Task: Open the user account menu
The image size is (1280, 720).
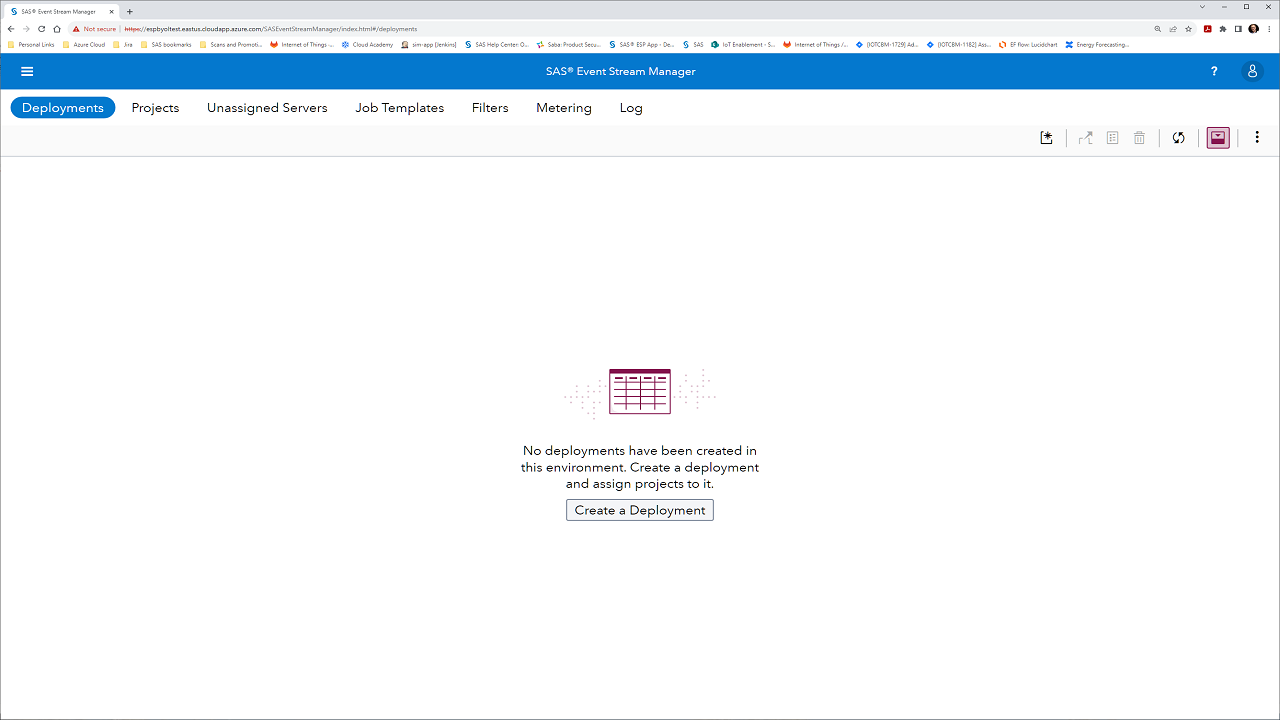Action: coord(1252,71)
